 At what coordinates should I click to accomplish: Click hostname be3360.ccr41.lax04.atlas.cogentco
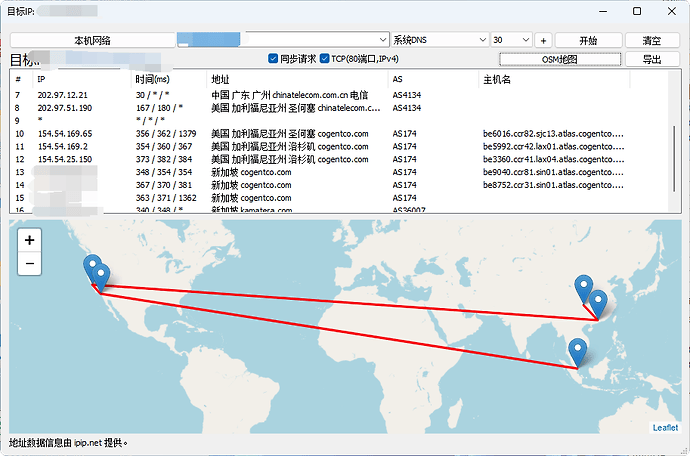pyautogui.click(x=553, y=159)
